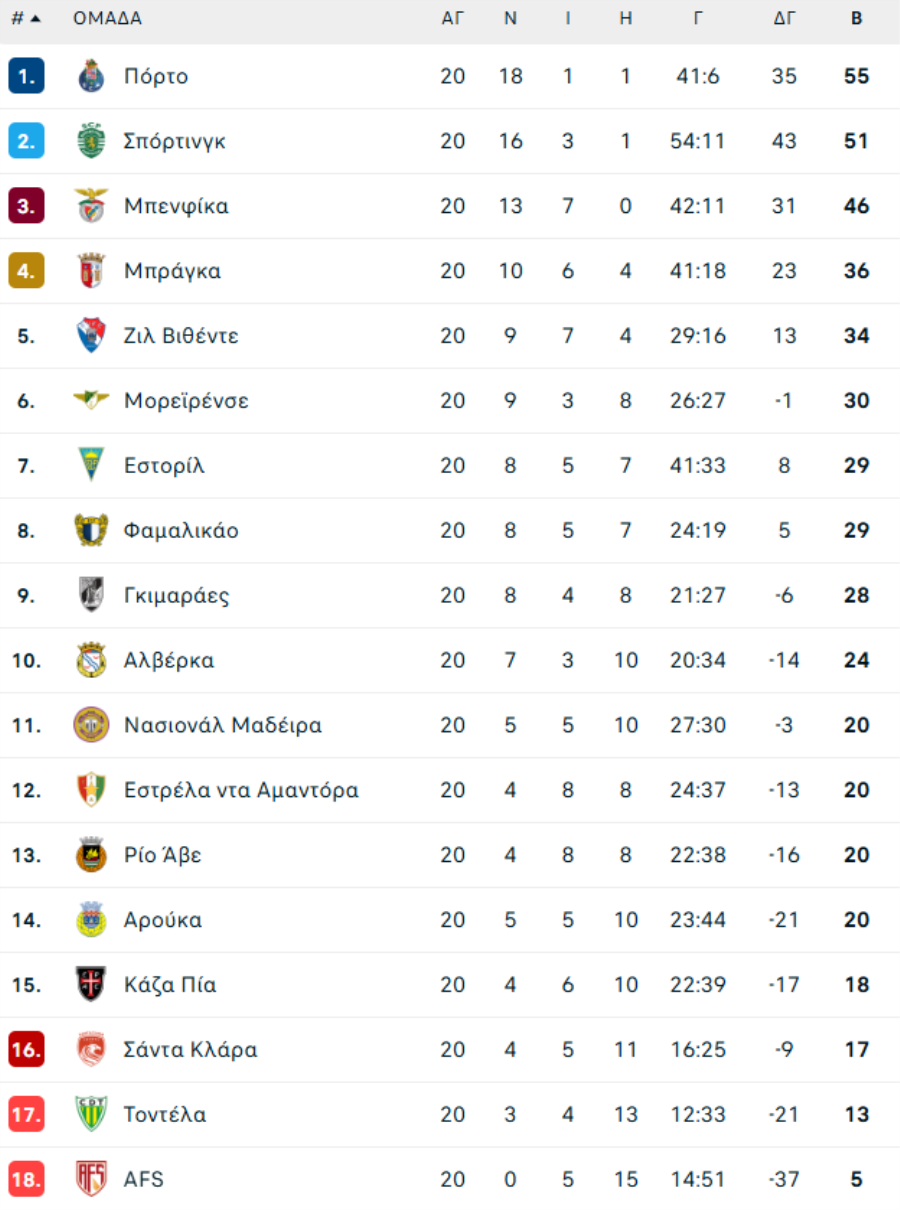Screen dimensions: 900x1210
Task: Click the blue position 1 badge
Action: tap(26, 76)
